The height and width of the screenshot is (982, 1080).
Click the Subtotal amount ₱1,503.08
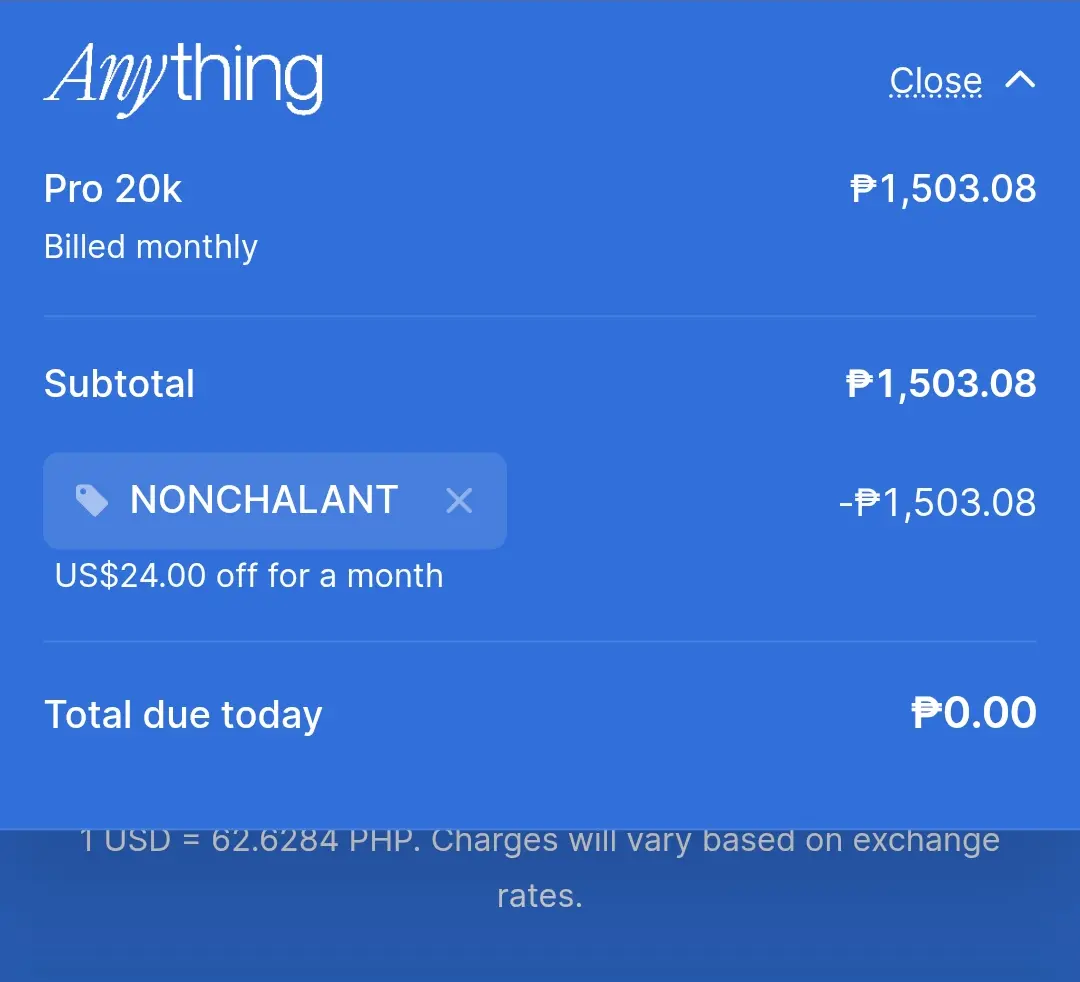pos(941,384)
